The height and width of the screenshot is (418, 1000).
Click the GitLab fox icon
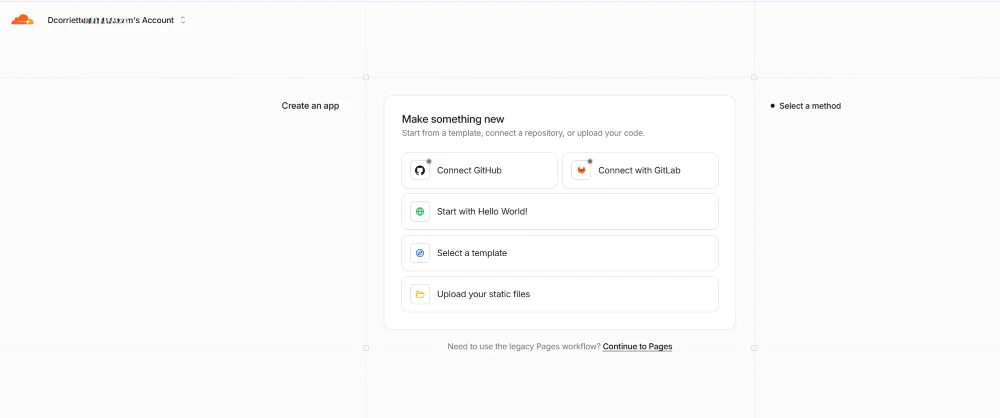coord(581,170)
